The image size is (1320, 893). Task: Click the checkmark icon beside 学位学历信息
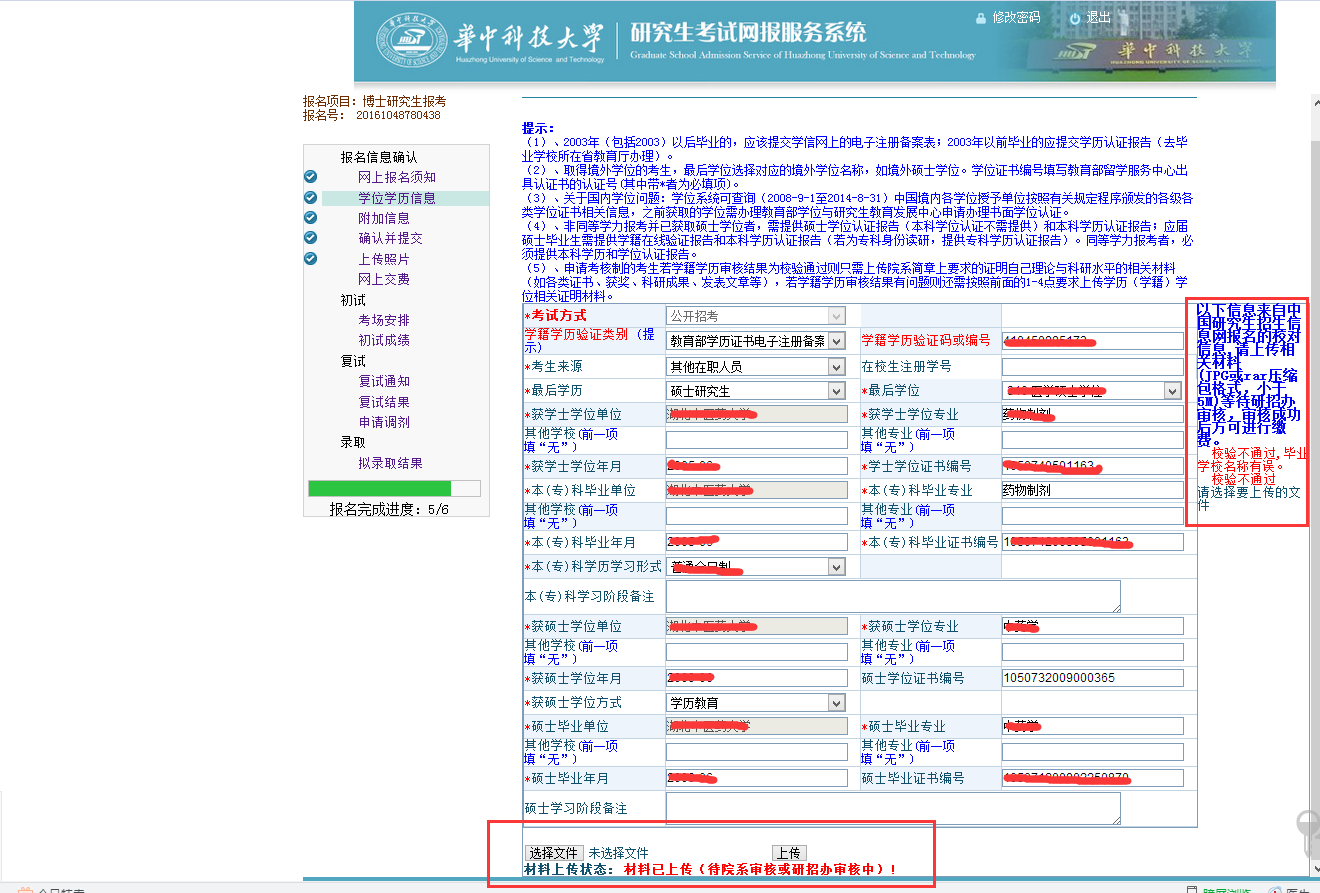(x=310, y=198)
